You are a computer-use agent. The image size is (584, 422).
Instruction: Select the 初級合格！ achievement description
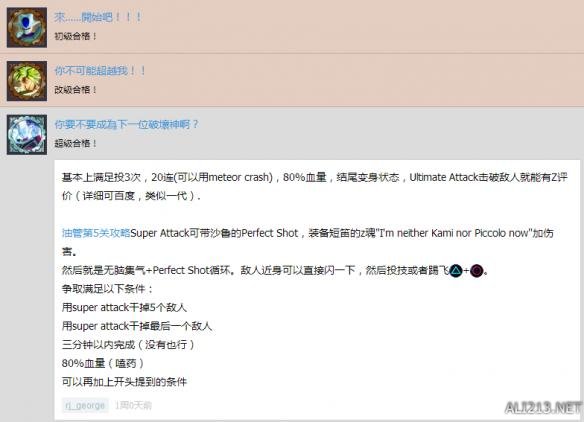76,36
